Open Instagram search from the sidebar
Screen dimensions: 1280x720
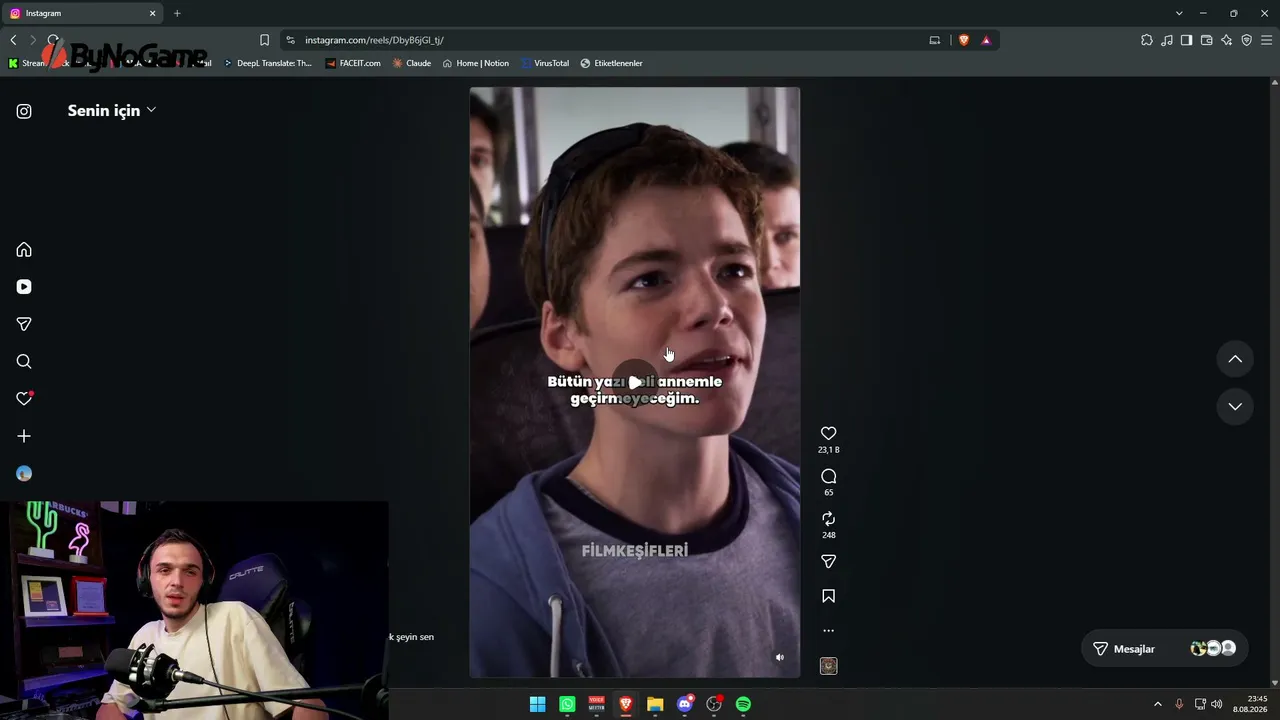24,362
